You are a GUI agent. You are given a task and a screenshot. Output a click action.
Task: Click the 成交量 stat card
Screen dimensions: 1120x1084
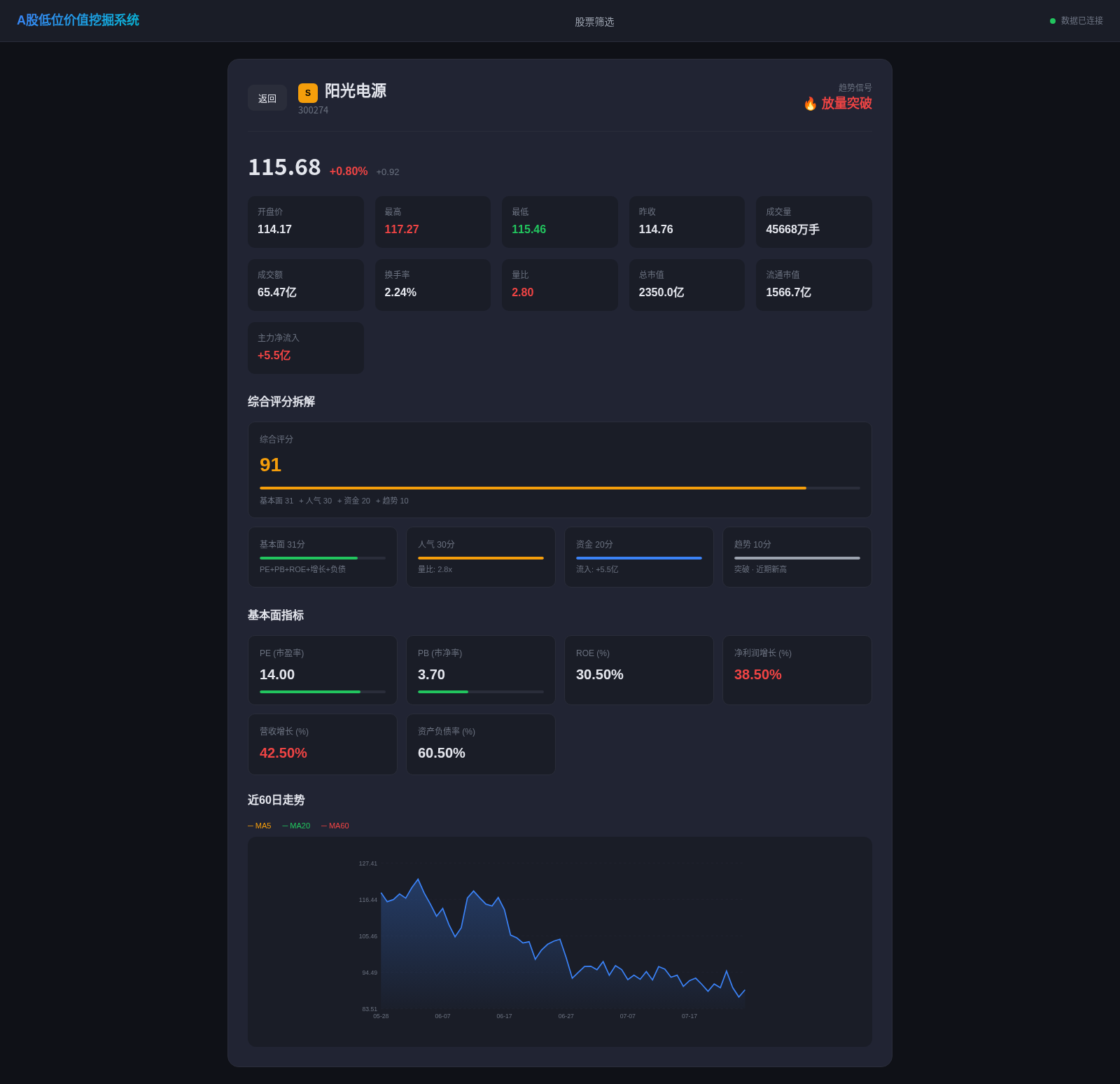814,222
